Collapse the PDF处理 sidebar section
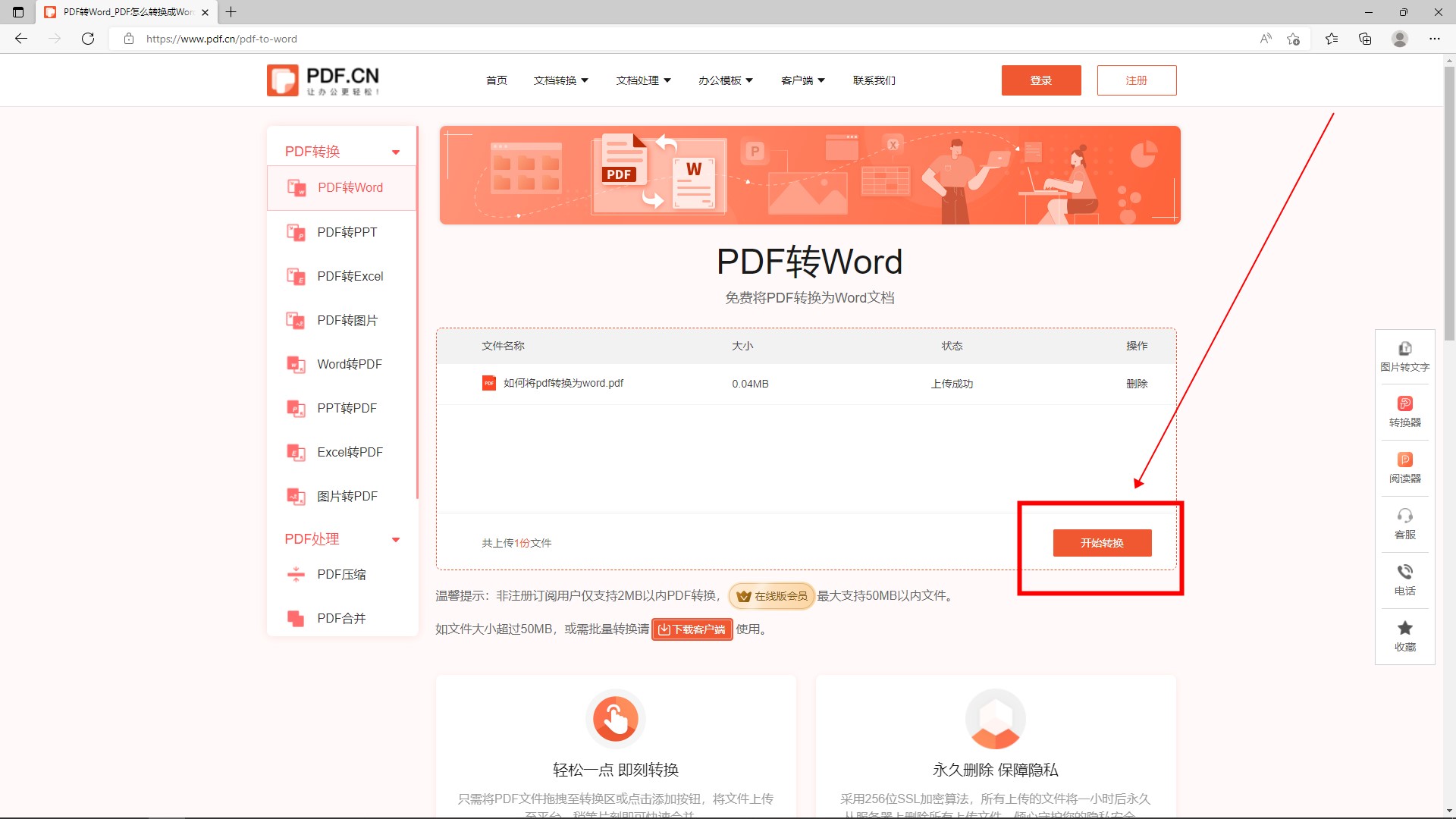The height and width of the screenshot is (819, 1456). (396, 539)
